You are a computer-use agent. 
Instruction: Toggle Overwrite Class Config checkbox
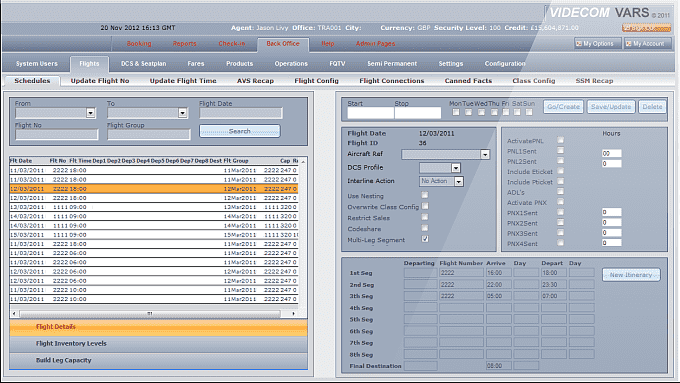pyautogui.click(x=425, y=206)
